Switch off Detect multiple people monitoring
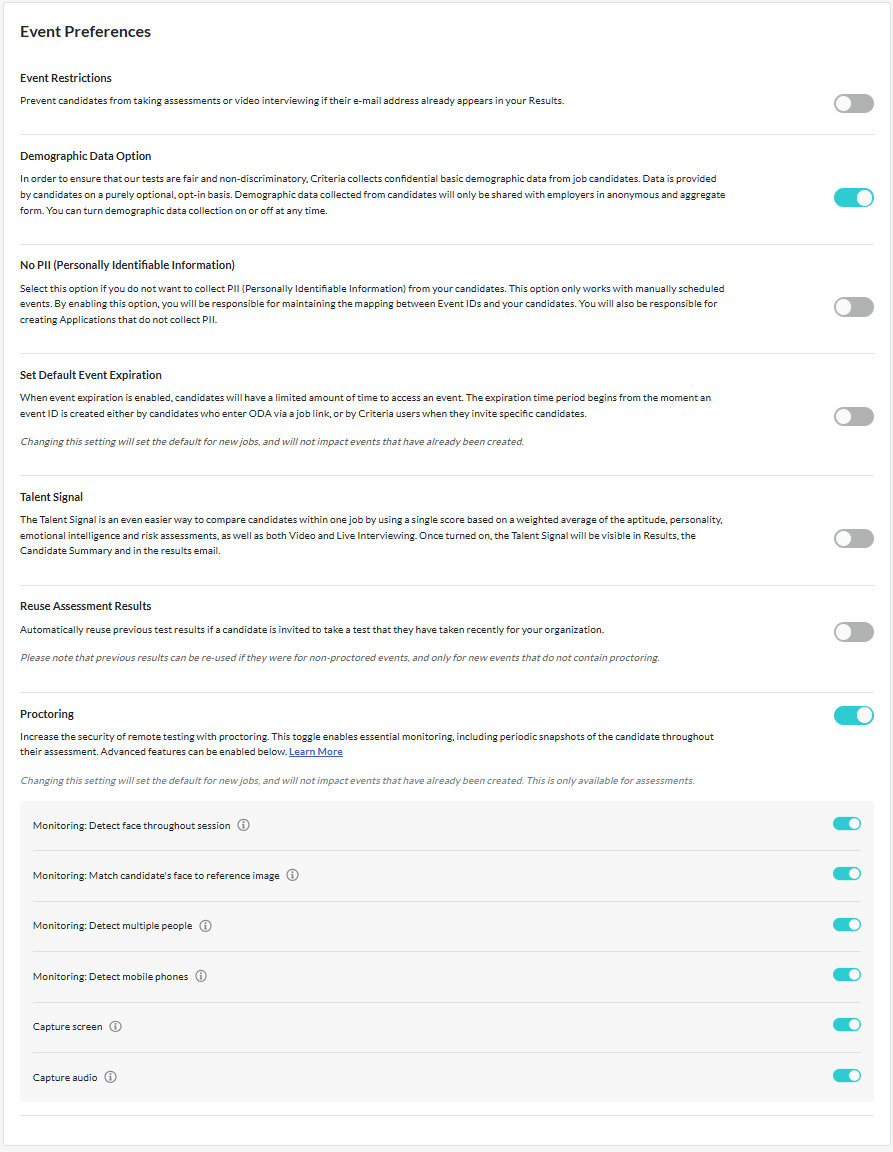 [846, 925]
